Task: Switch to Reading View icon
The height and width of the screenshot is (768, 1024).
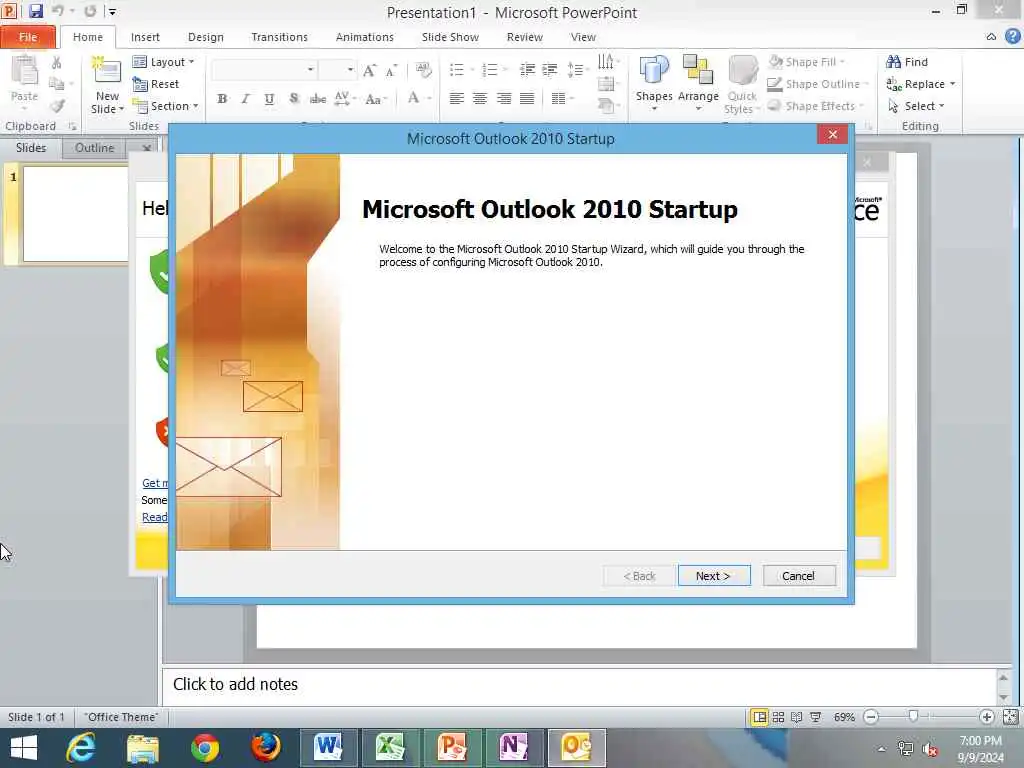Action: 797,717
